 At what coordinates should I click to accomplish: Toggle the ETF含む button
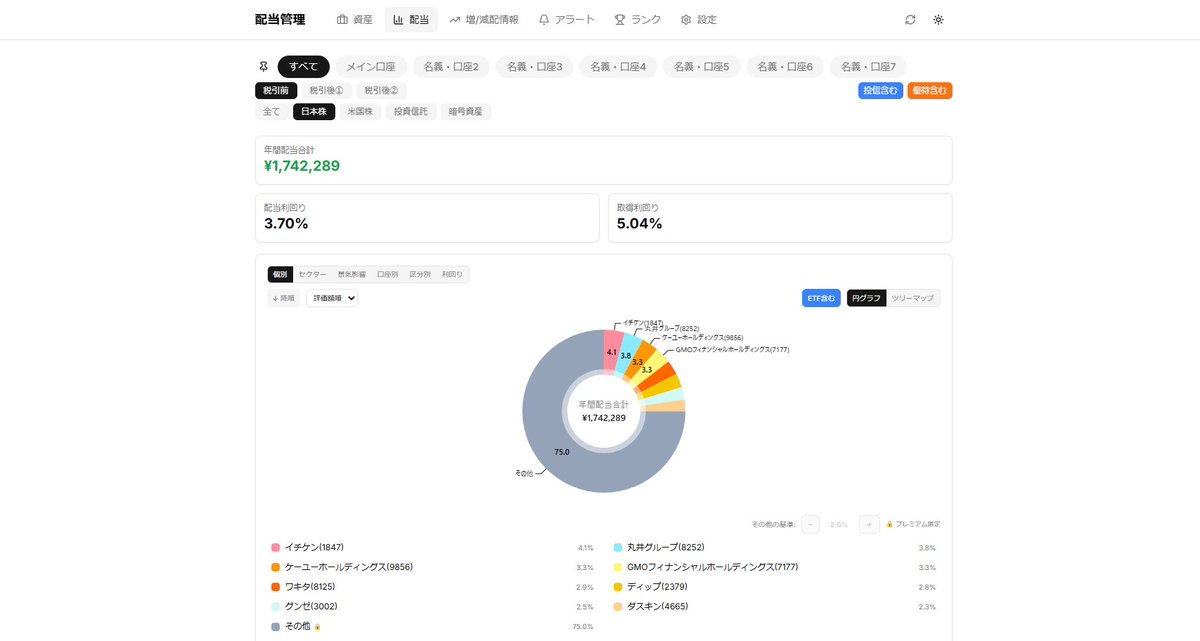(x=821, y=298)
